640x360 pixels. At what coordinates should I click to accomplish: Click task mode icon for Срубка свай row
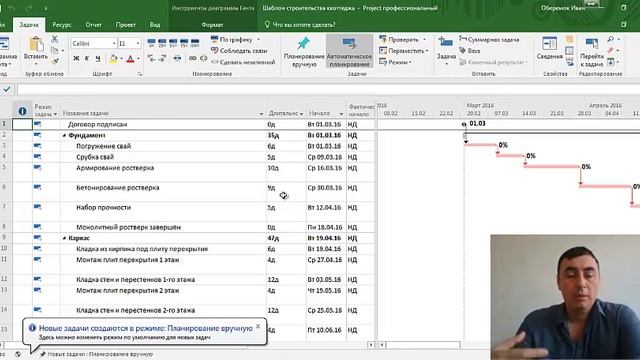[x=38, y=156]
